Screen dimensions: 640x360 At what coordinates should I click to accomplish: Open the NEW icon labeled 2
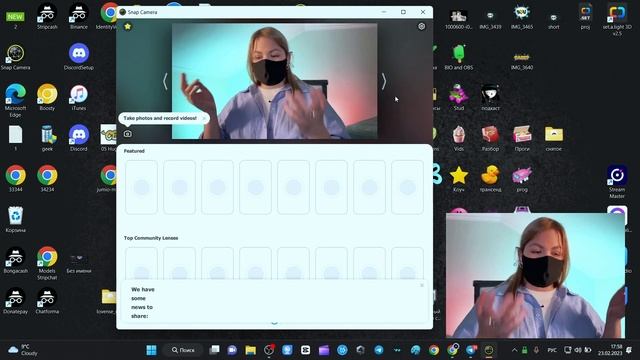pos(16,20)
